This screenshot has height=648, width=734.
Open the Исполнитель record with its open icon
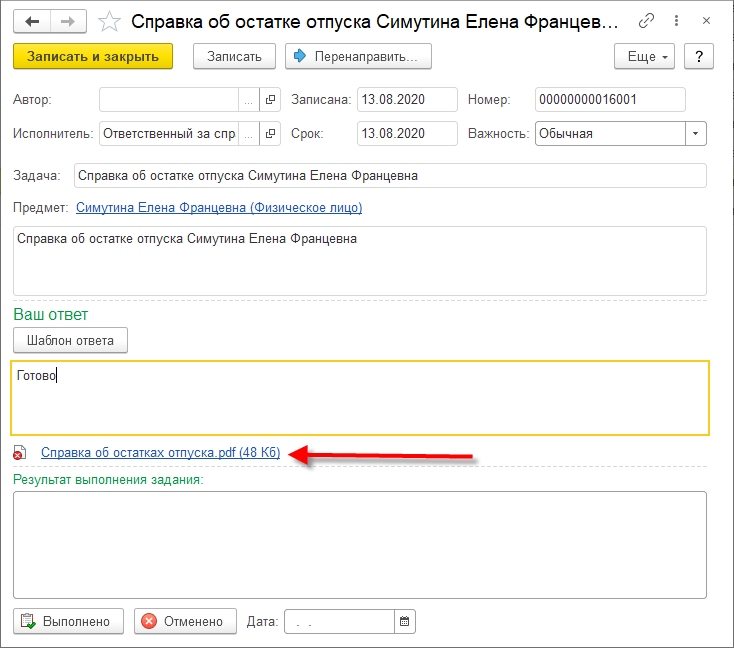click(269, 133)
